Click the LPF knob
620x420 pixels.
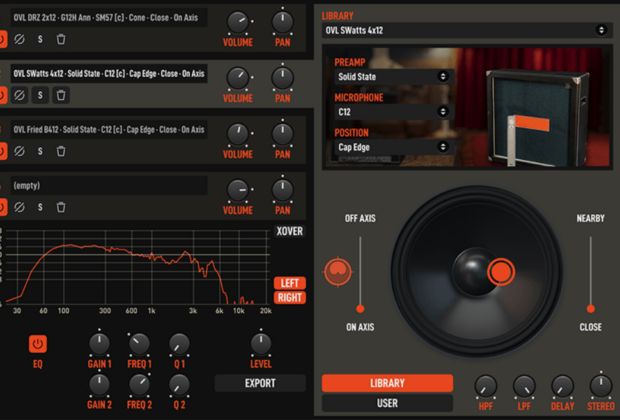(524, 386)
